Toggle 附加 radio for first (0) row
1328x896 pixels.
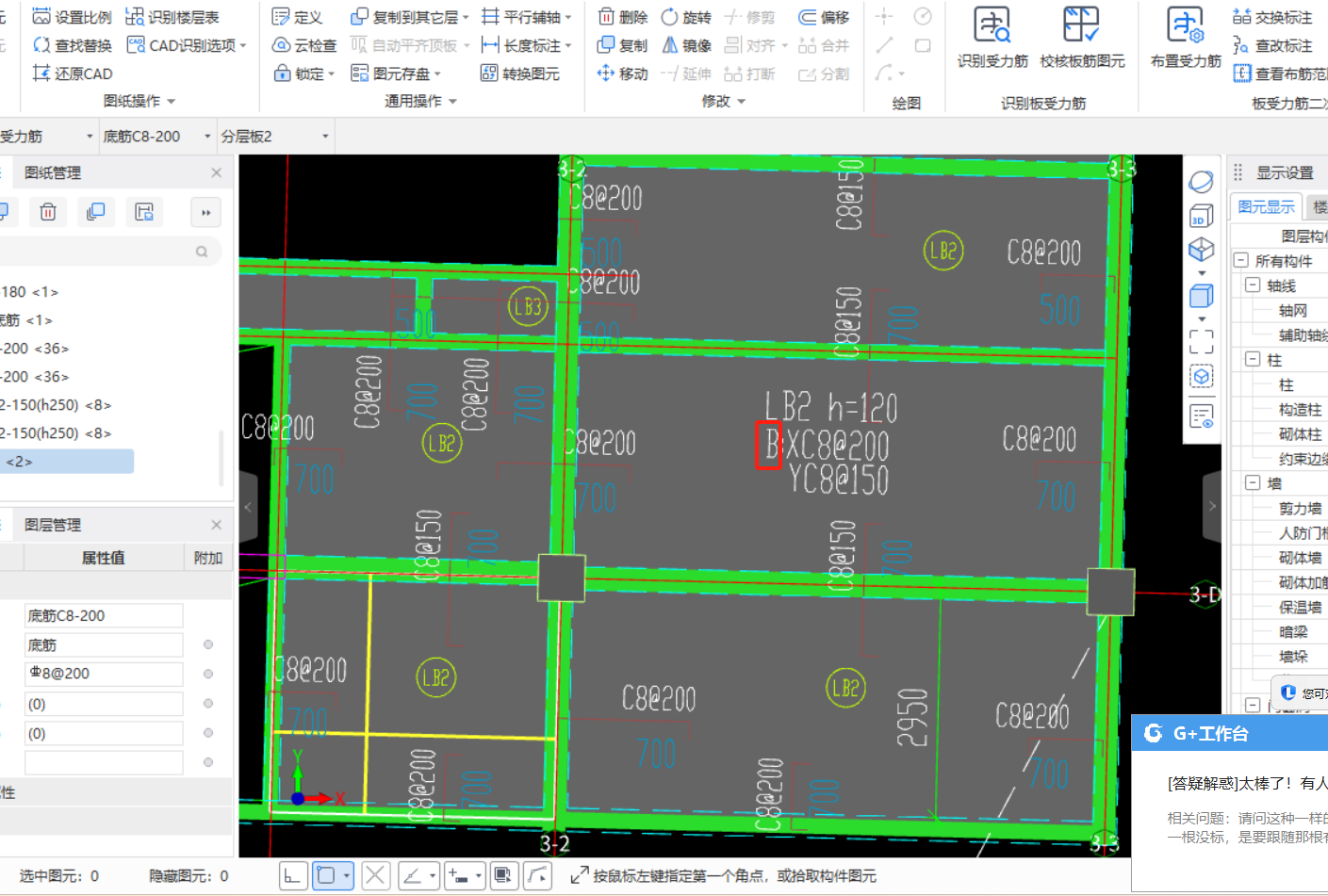point(208,704)
